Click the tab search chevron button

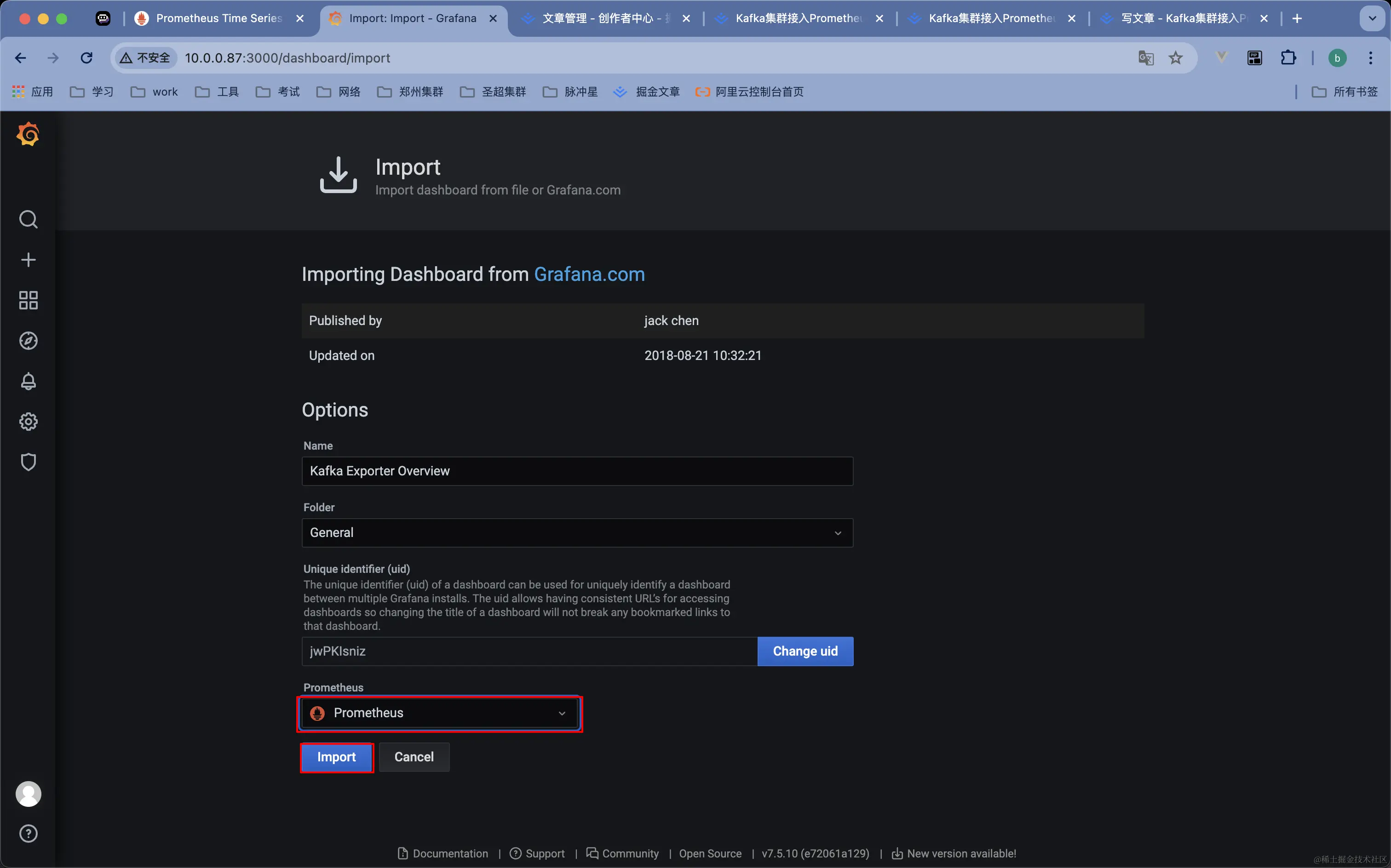[1372, 18]
